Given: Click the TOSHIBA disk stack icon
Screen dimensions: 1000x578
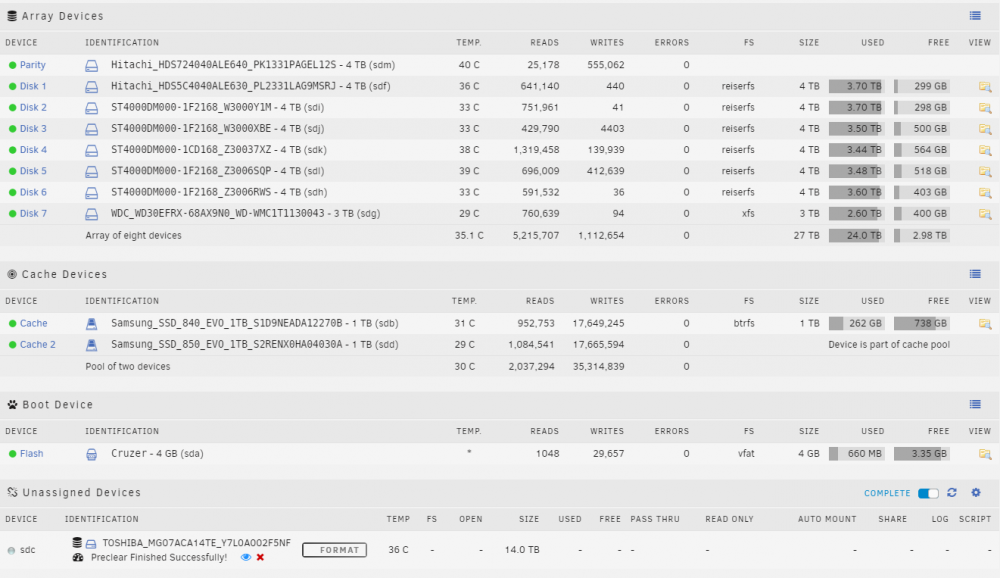Looking at the screenshot, I should 77,542.
